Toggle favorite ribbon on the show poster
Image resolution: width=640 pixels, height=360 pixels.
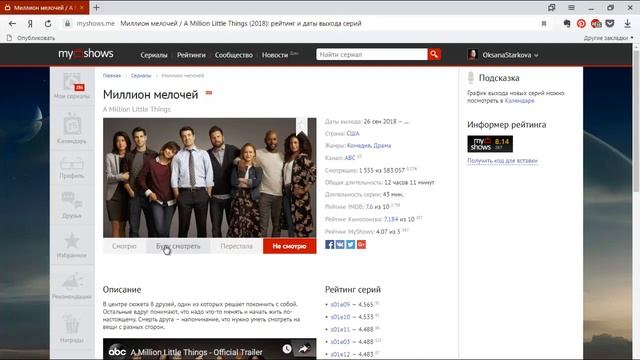pos(302,126)
